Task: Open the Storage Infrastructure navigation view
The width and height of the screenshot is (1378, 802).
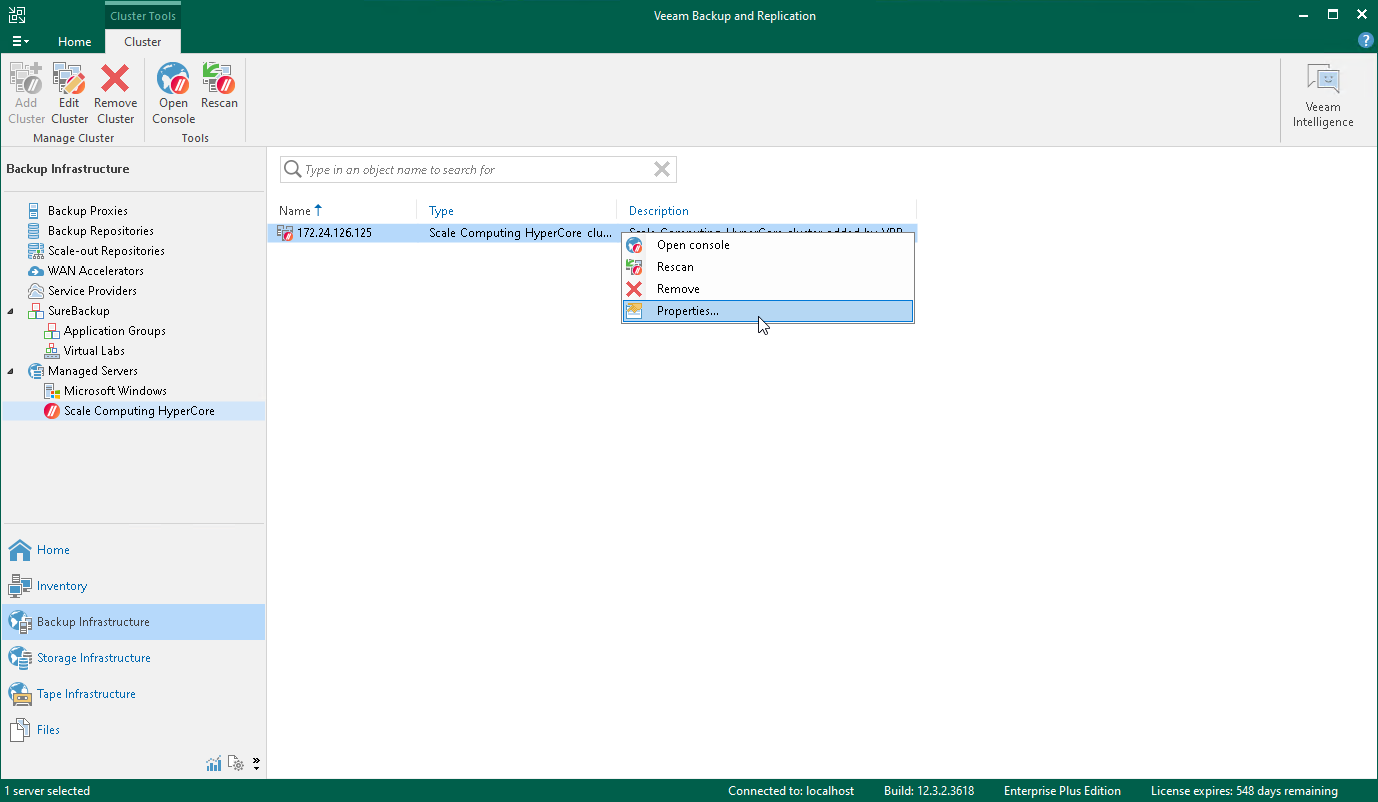Action: pyautogui.click(x=133, y=658)
